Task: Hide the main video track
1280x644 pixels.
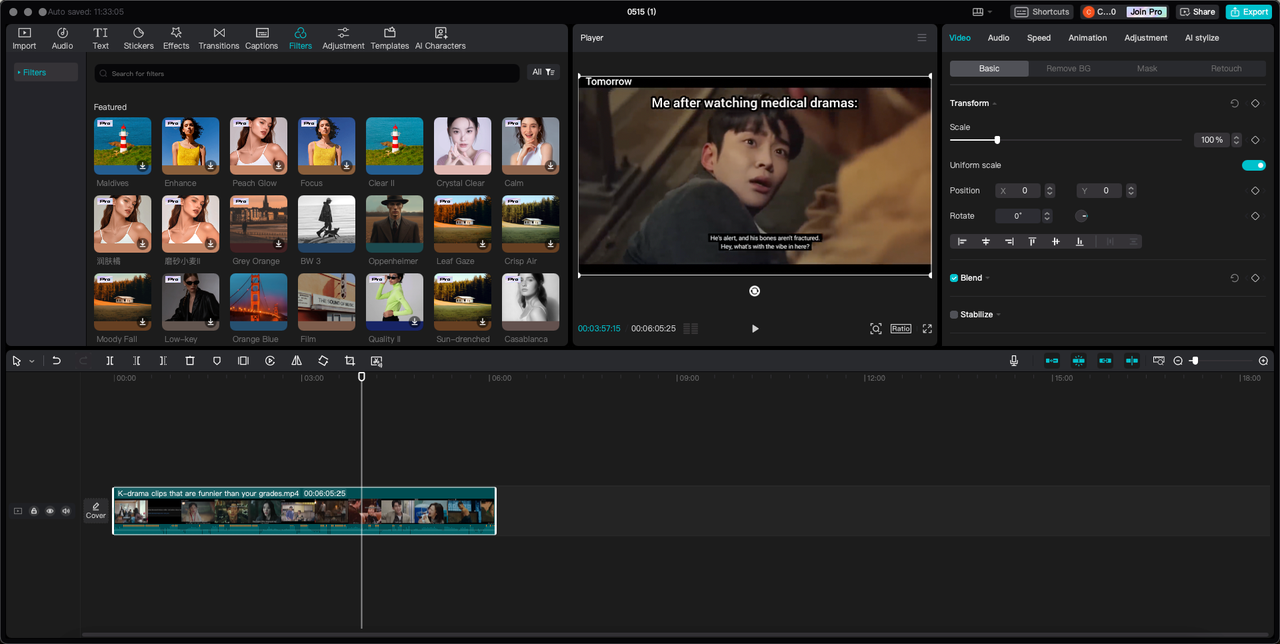Action: (50, 511)
